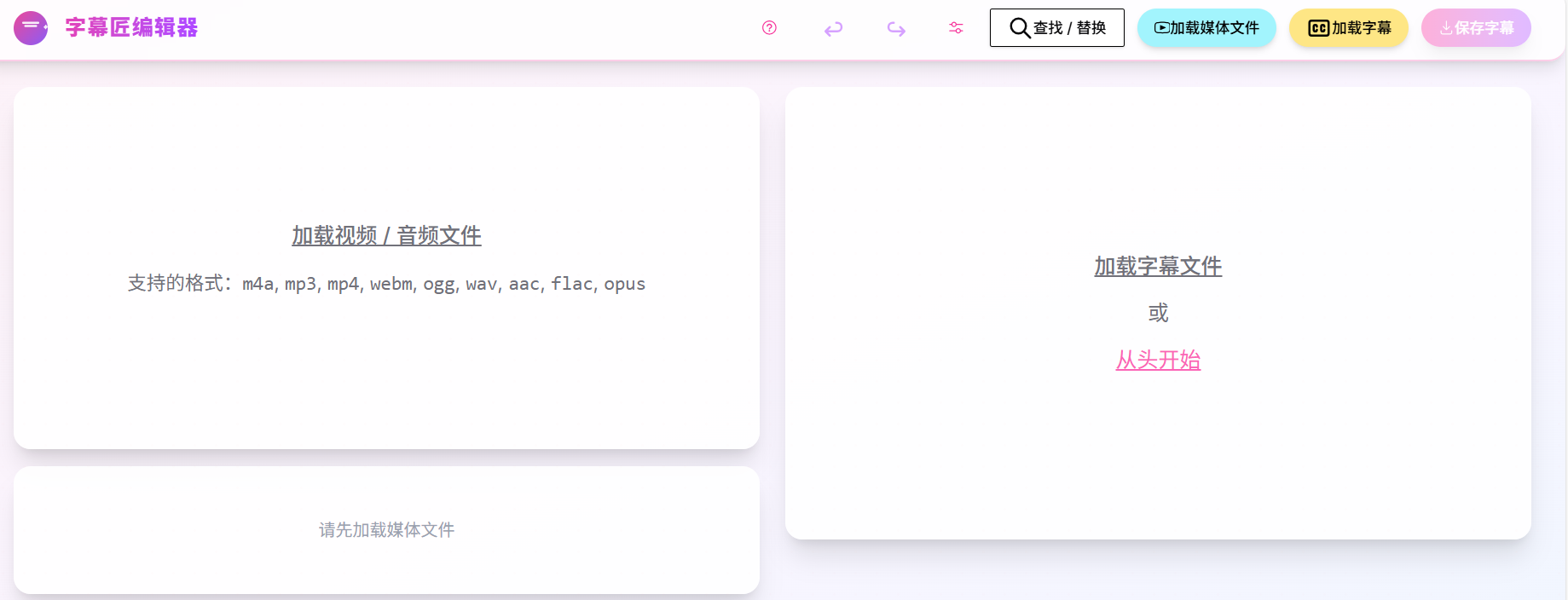Image resolution: width=1568 pixels, height=600 pixels.
Task: Open the settings sliders icon
Action: pos(956,28)
